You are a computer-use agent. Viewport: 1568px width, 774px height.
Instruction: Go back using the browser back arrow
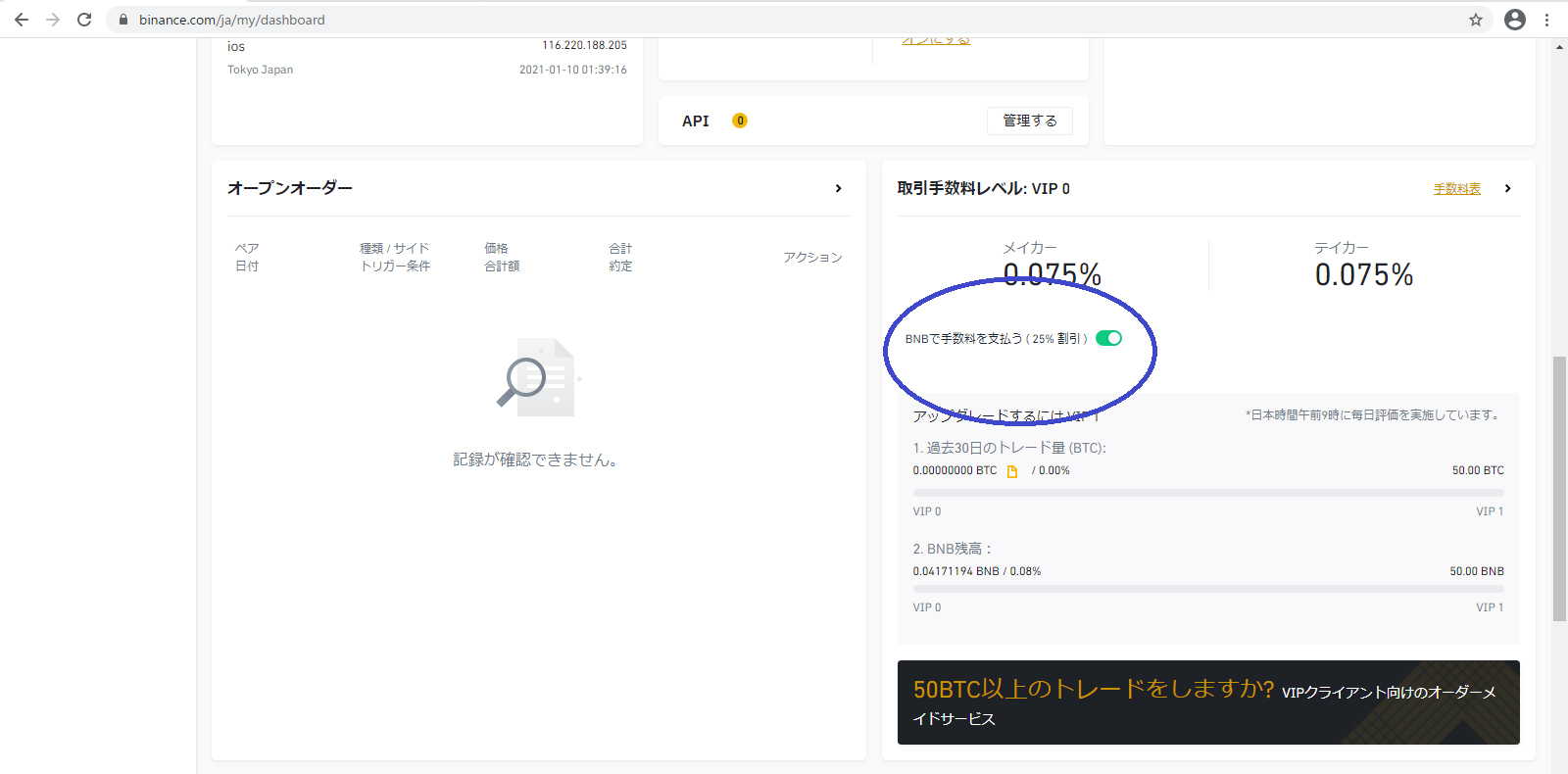[22, 20]
